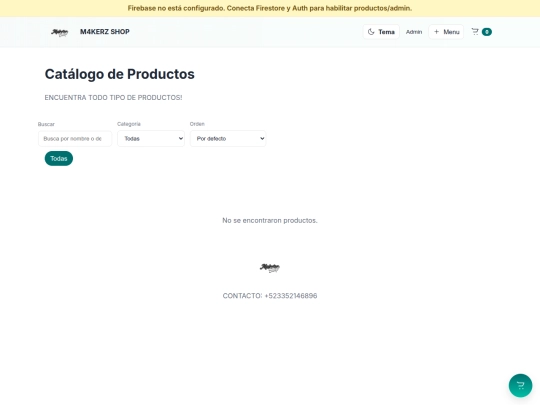
Task: Click the floating cart button
Action: pos(520,385)
